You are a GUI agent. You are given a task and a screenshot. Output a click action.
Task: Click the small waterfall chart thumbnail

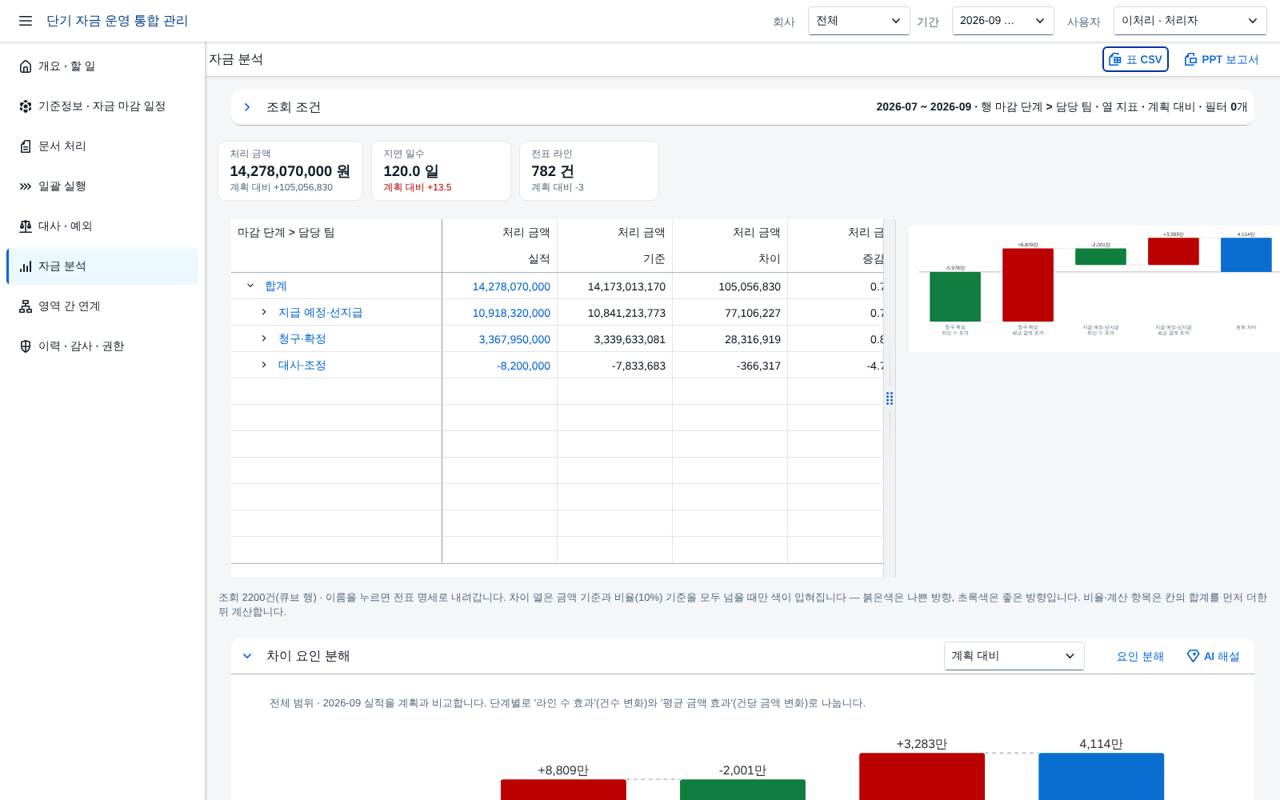(x=1094, y=288)
